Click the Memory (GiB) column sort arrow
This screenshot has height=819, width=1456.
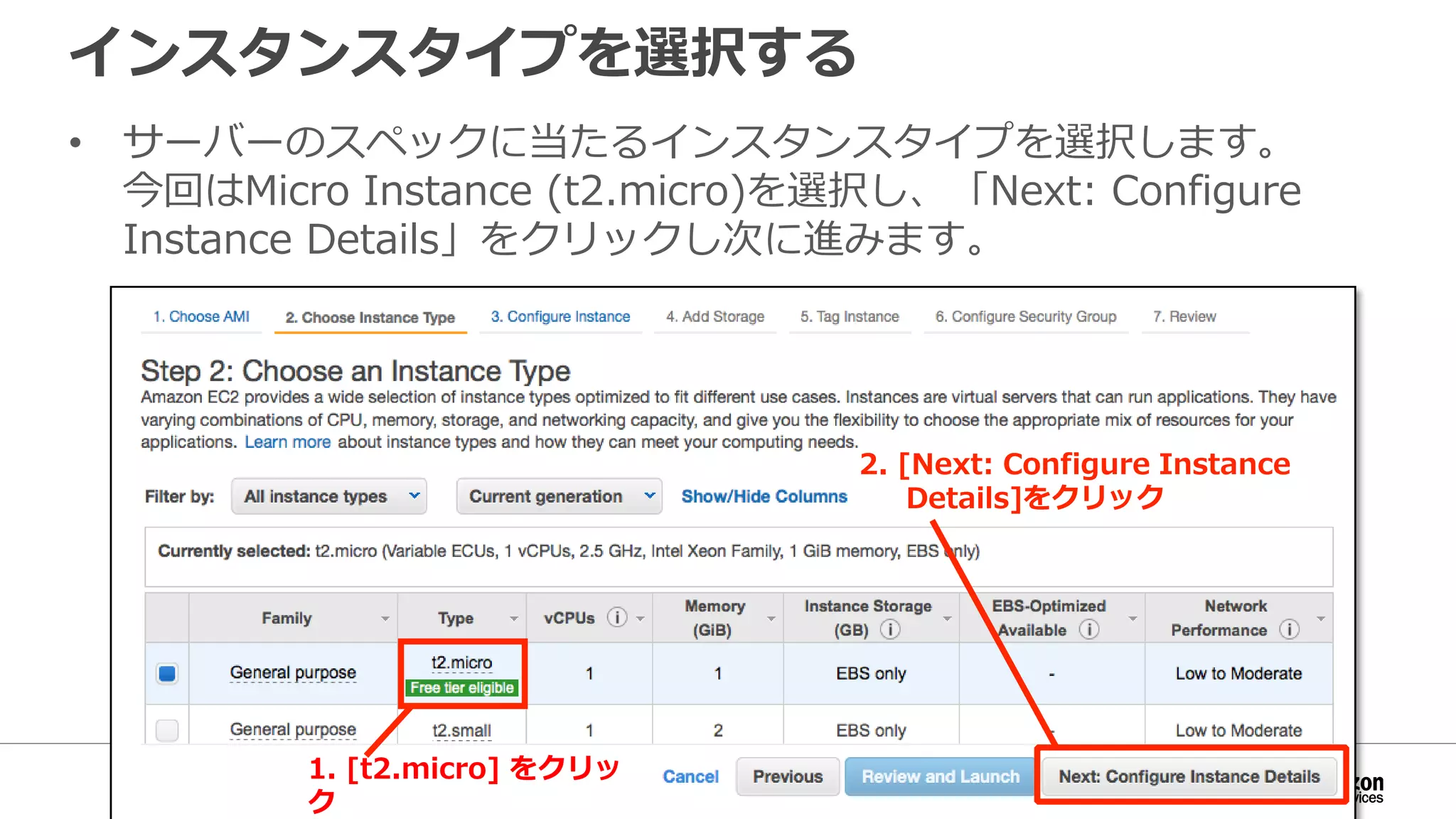(771, 619)
